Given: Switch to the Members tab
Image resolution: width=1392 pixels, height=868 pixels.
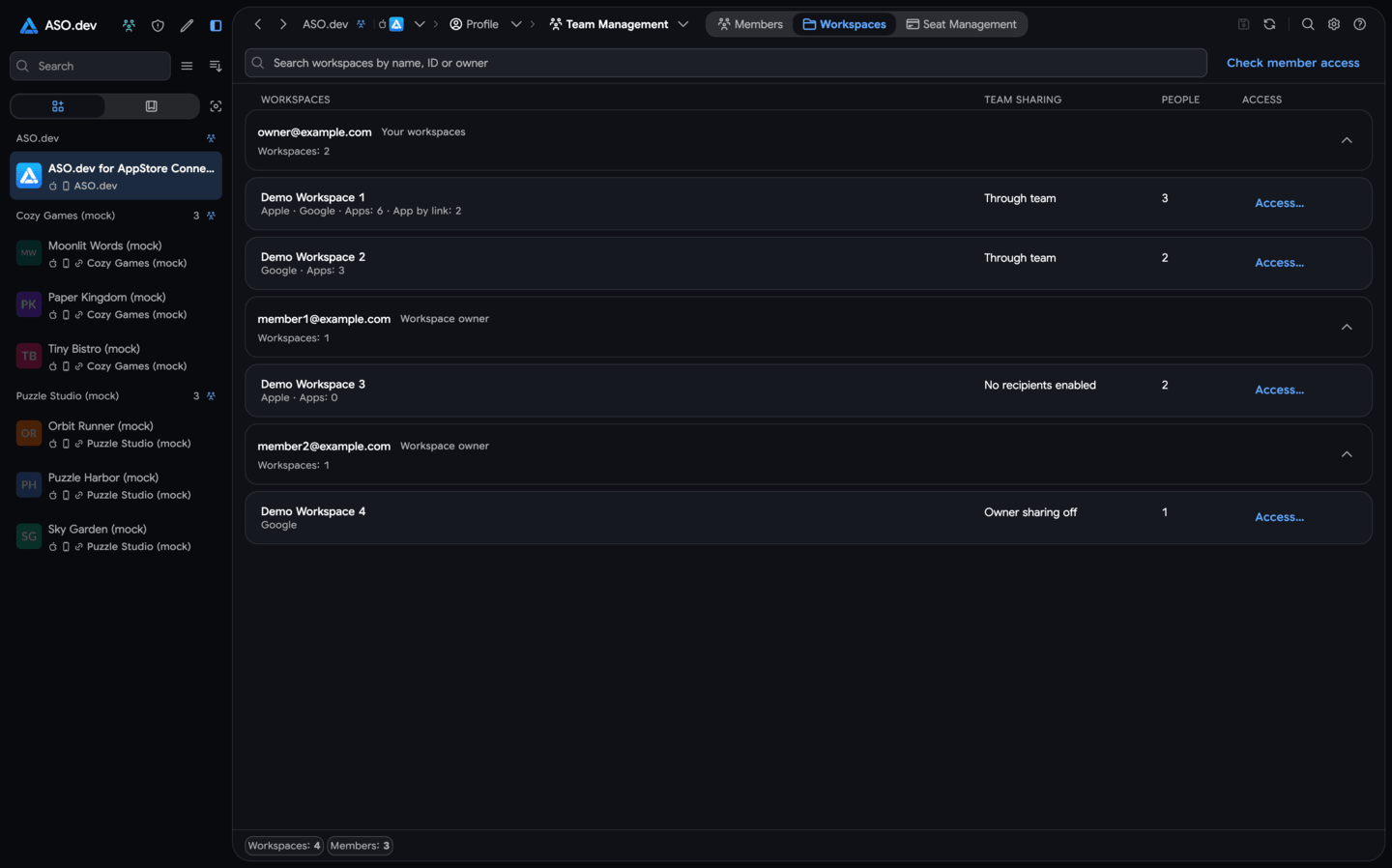Looking at the screenshot, I should pos(750,24).
